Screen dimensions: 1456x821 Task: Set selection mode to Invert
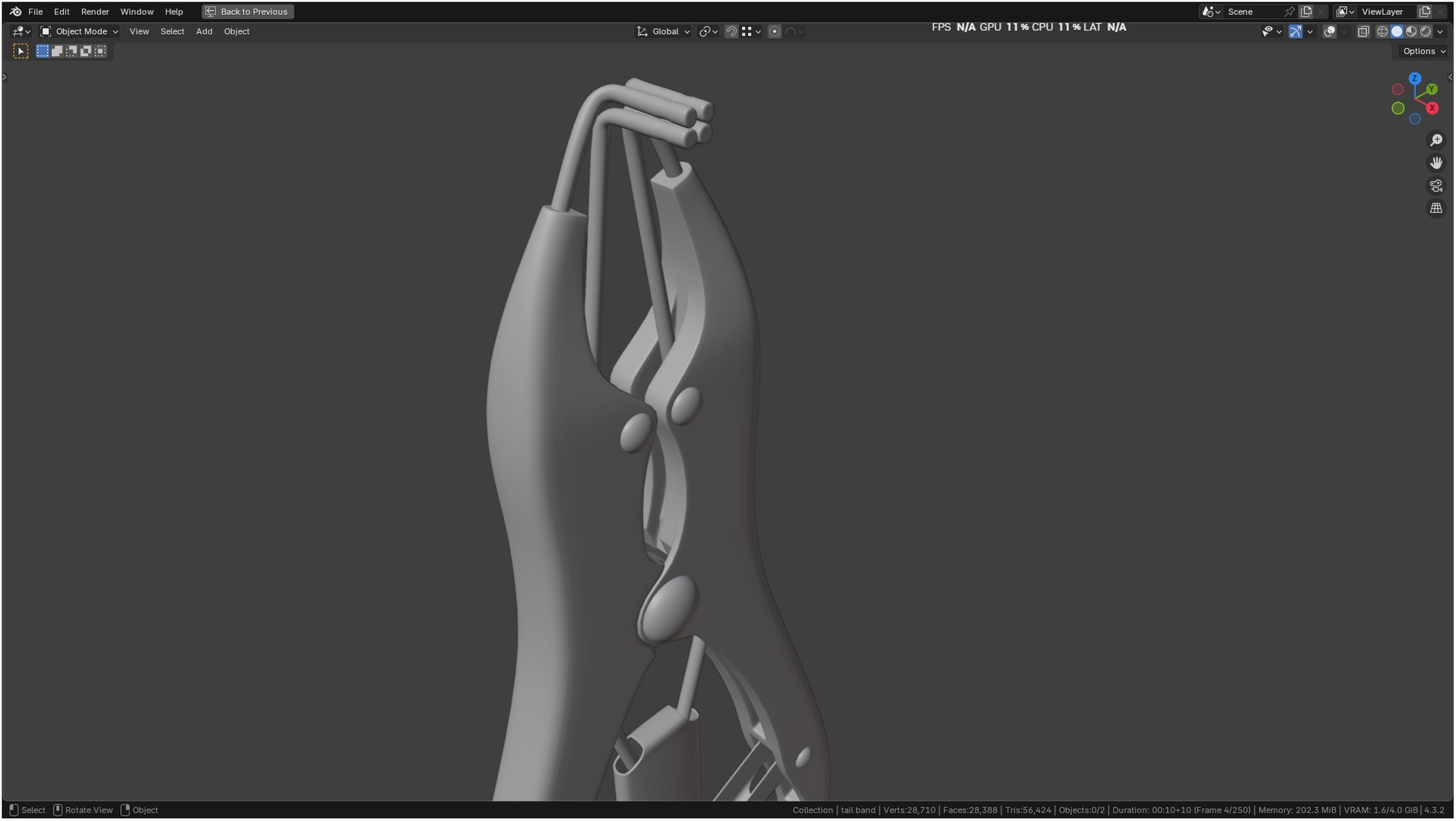pos(86,51)
